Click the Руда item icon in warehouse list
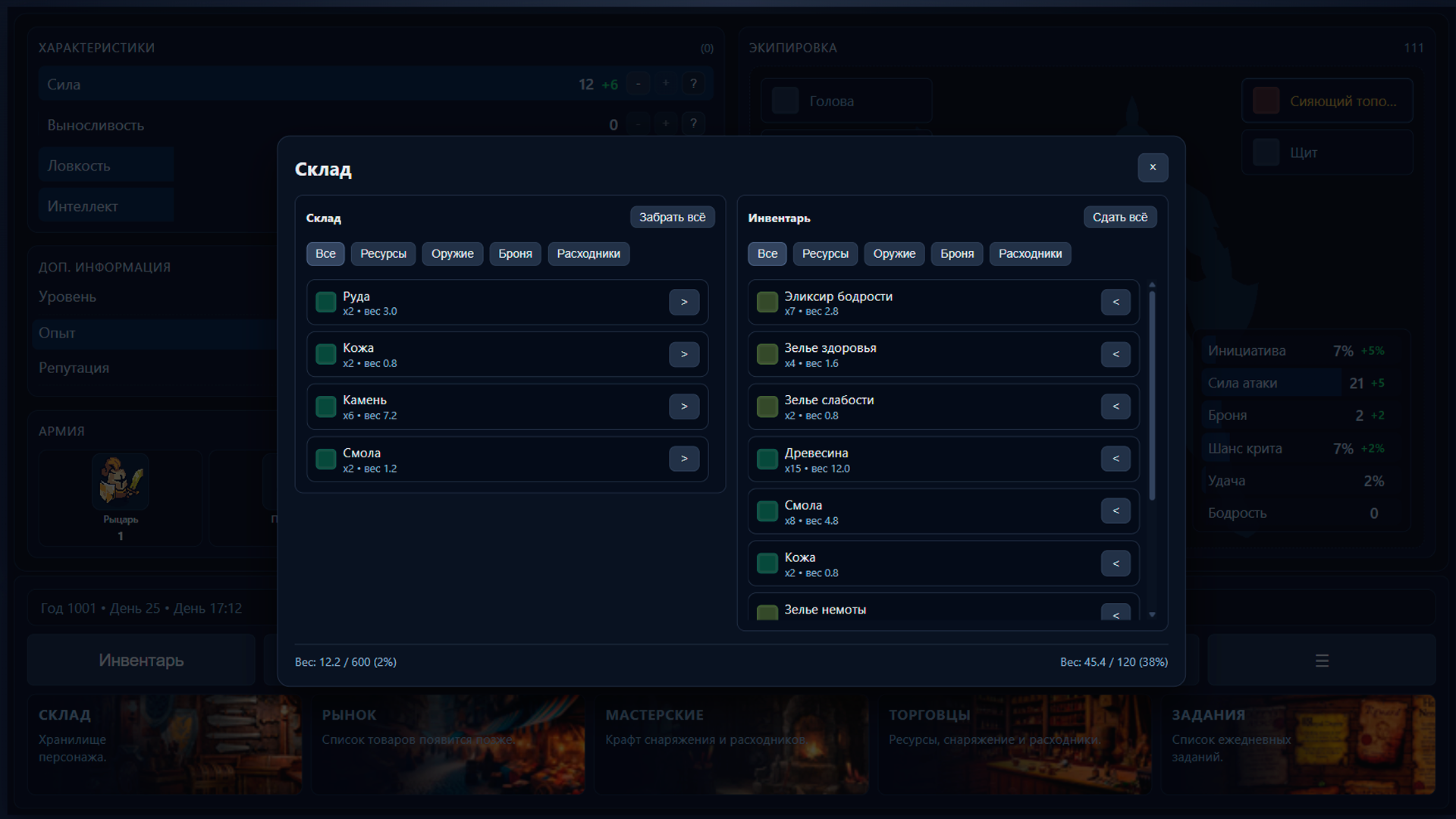 click(326, 302)
